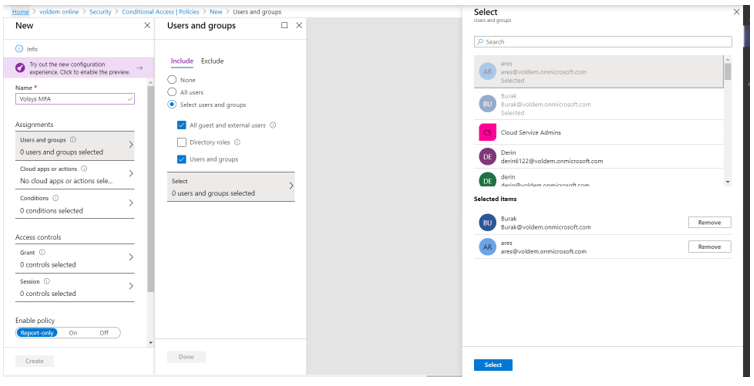Image resolution: width=754 pixels, height=386 pixels.
Task: Go to voldem online breadcrumb
Action: click(59, 12)
